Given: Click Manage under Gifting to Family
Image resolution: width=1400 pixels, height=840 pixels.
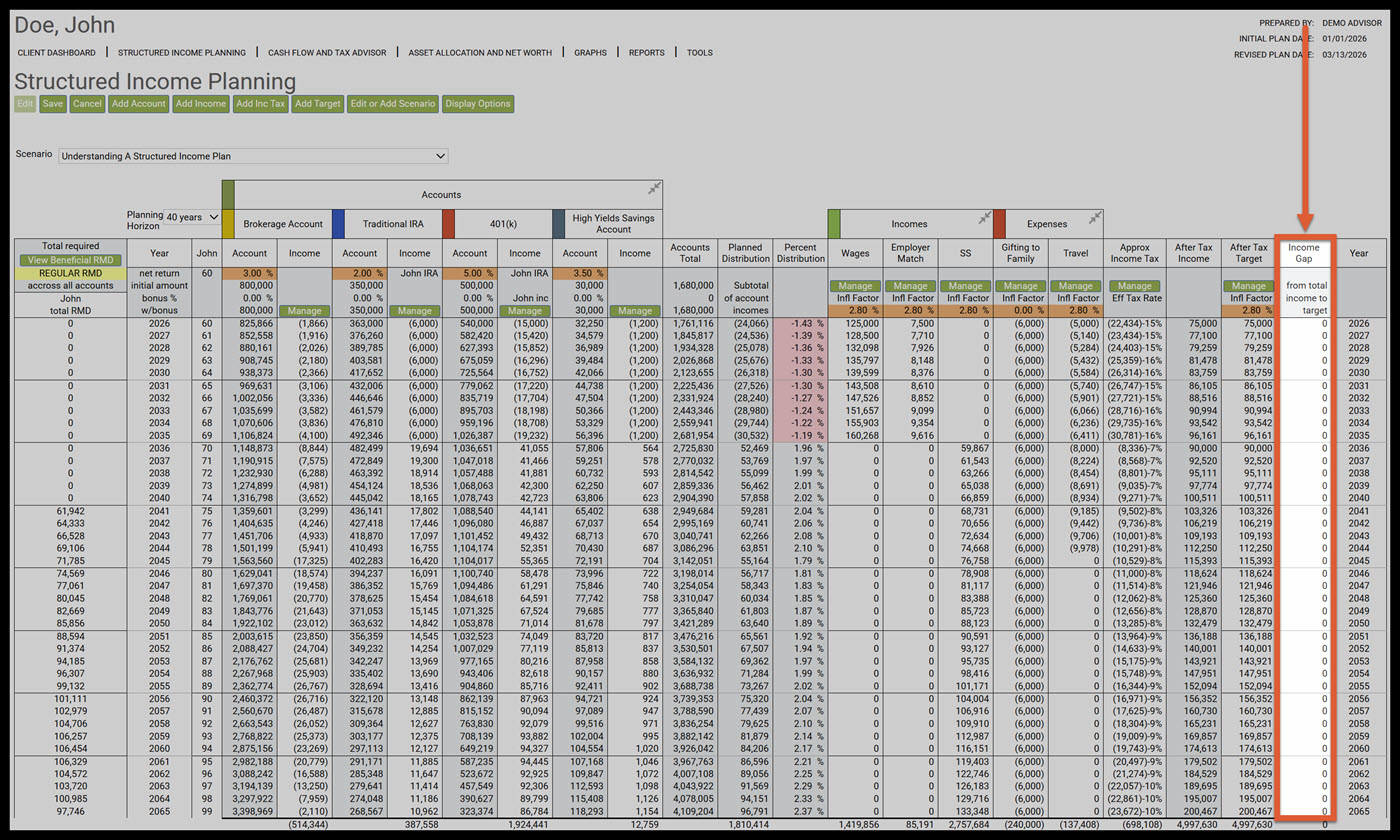Looking at the screenshot, I should pyautogui.click(x=1021, y=286).
